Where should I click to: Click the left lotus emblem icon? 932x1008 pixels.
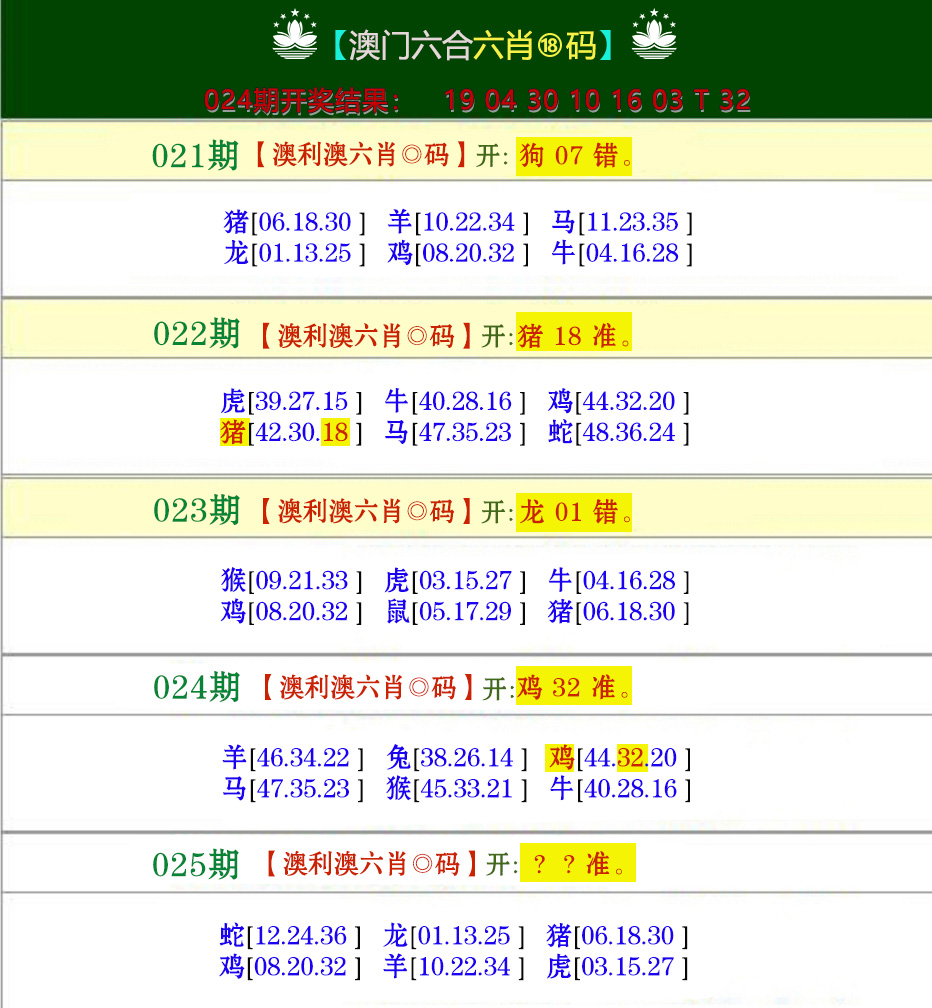coord(294,35)
